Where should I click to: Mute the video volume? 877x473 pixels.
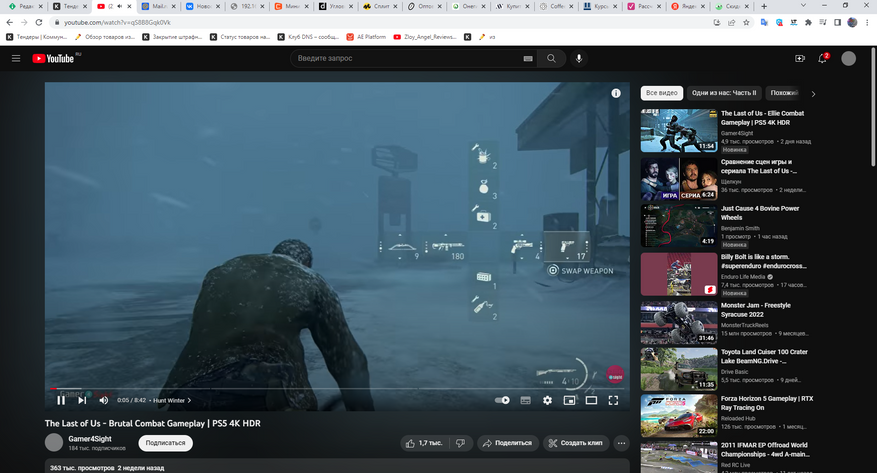[103, 400]
